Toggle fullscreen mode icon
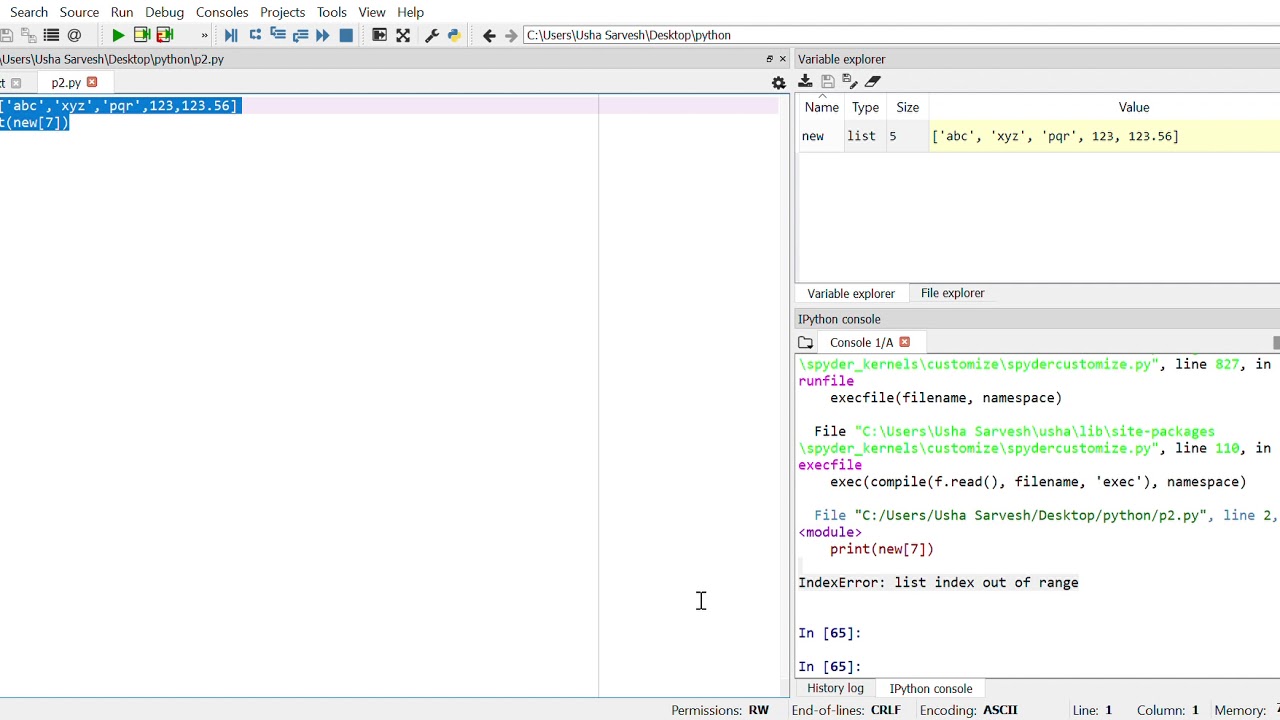This screenshot has height=720, width=1280. 403,35
